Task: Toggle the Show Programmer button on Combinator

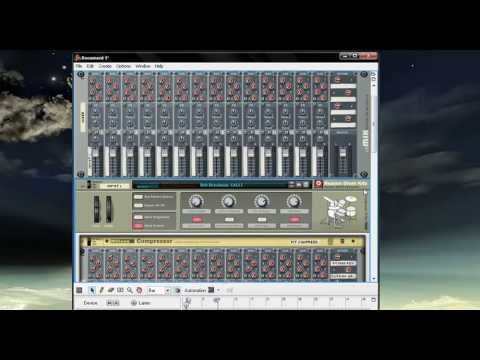Action: point(138,217)
